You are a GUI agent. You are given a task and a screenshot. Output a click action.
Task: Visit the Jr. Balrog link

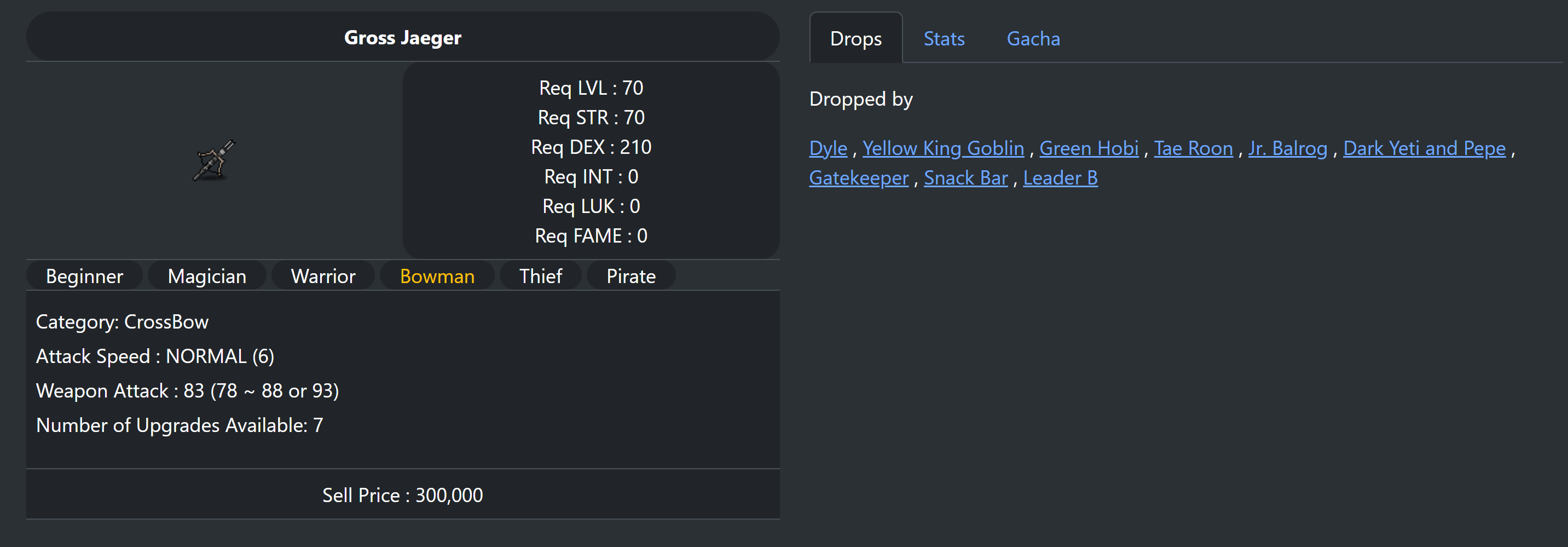coord(1287,148)
